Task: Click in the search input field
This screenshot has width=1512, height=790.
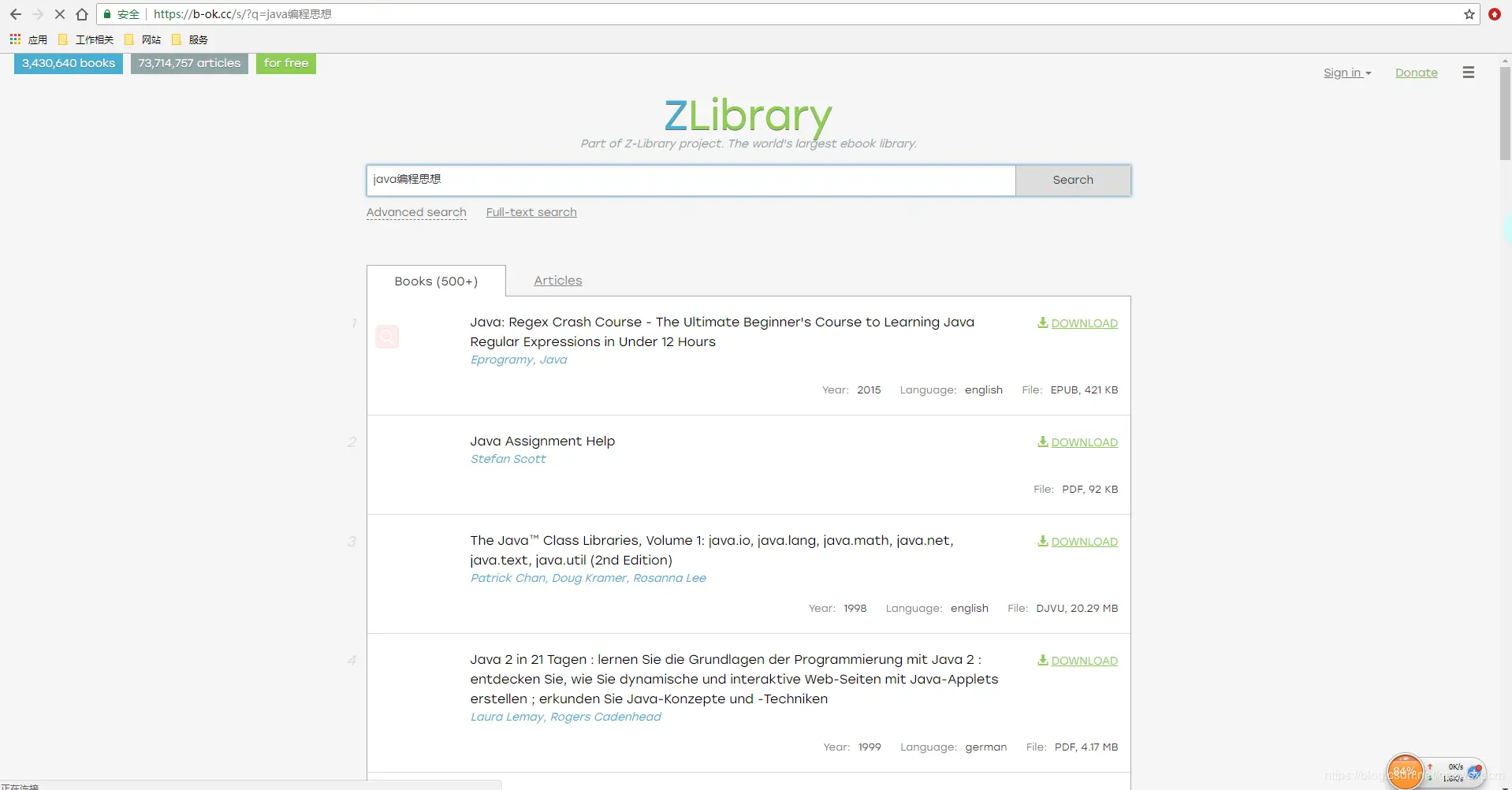Action: coord(691,180)
